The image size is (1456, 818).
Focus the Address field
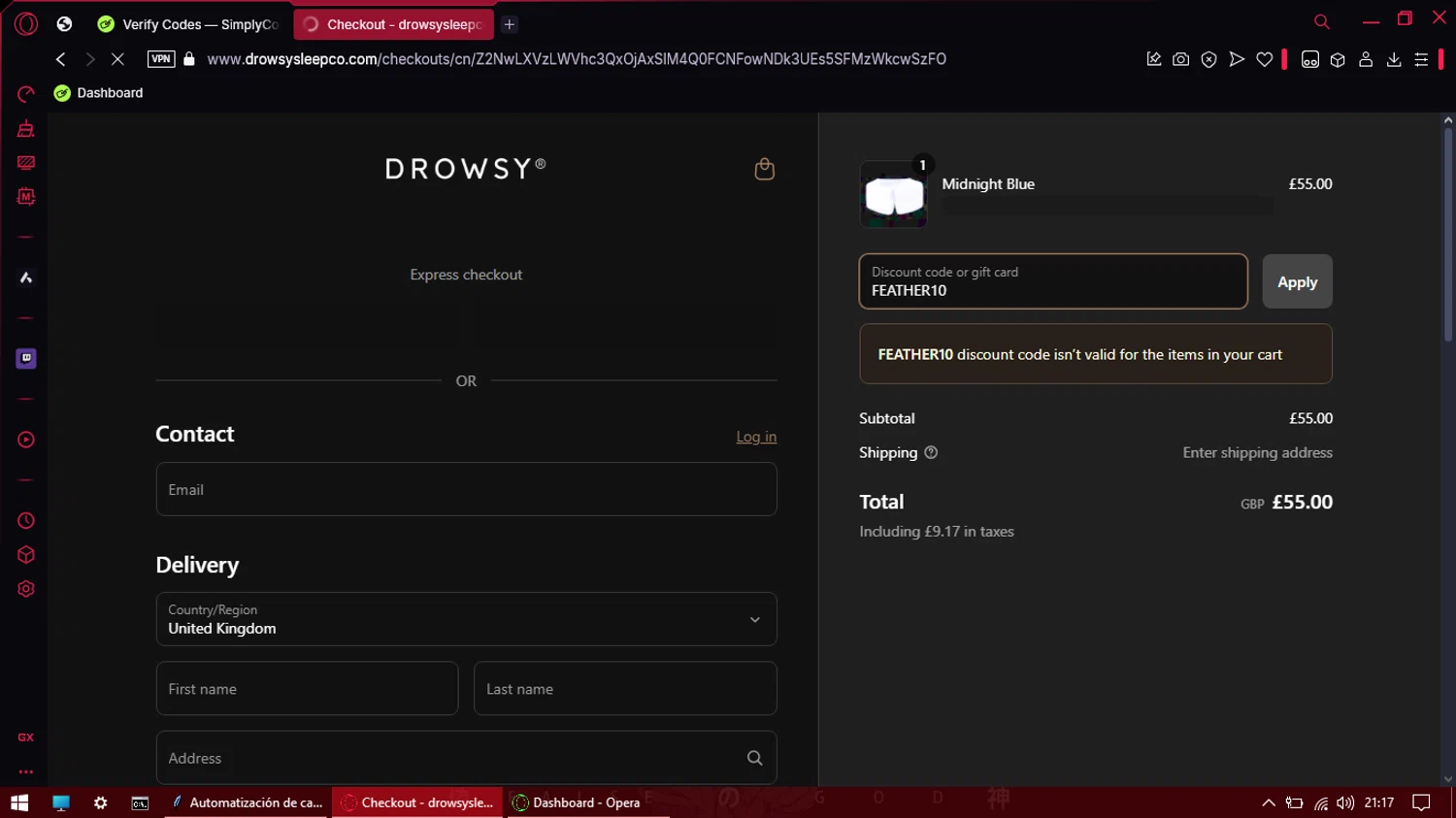[x=466, y=758]
